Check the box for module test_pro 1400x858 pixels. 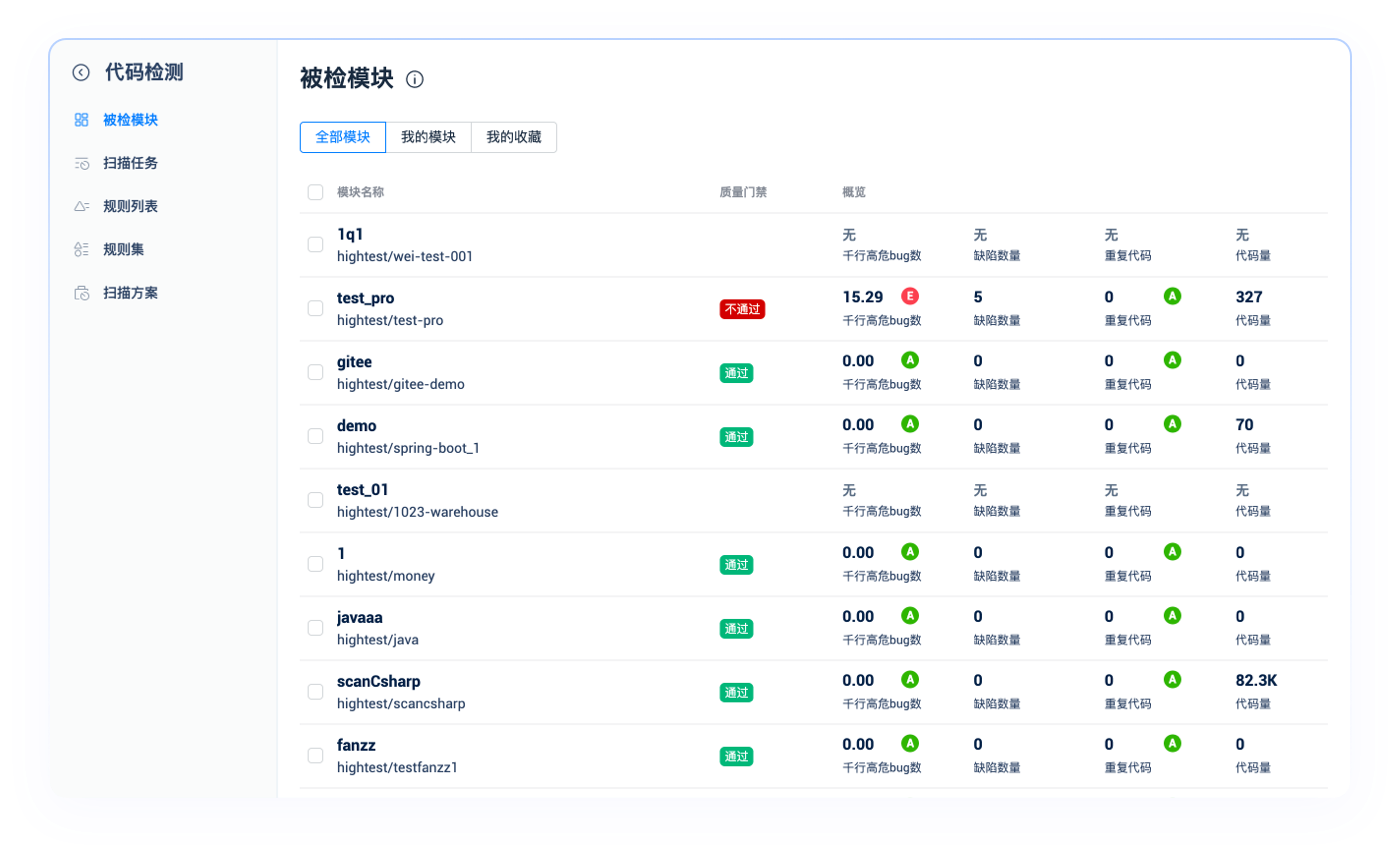tap(315, 308)
